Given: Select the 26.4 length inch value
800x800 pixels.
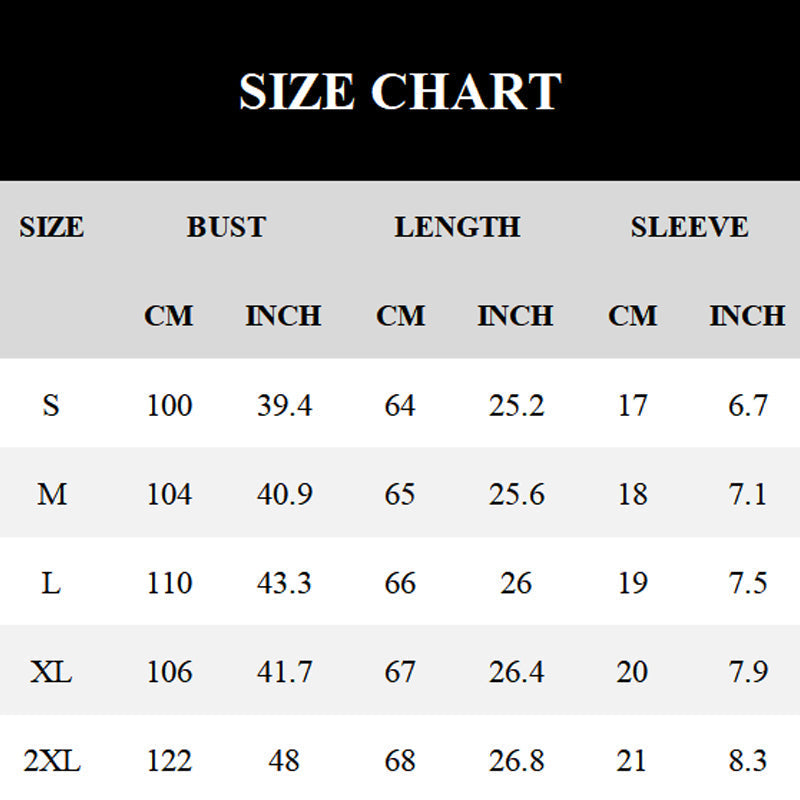Looking at the screenshot, I should [516, 672].
